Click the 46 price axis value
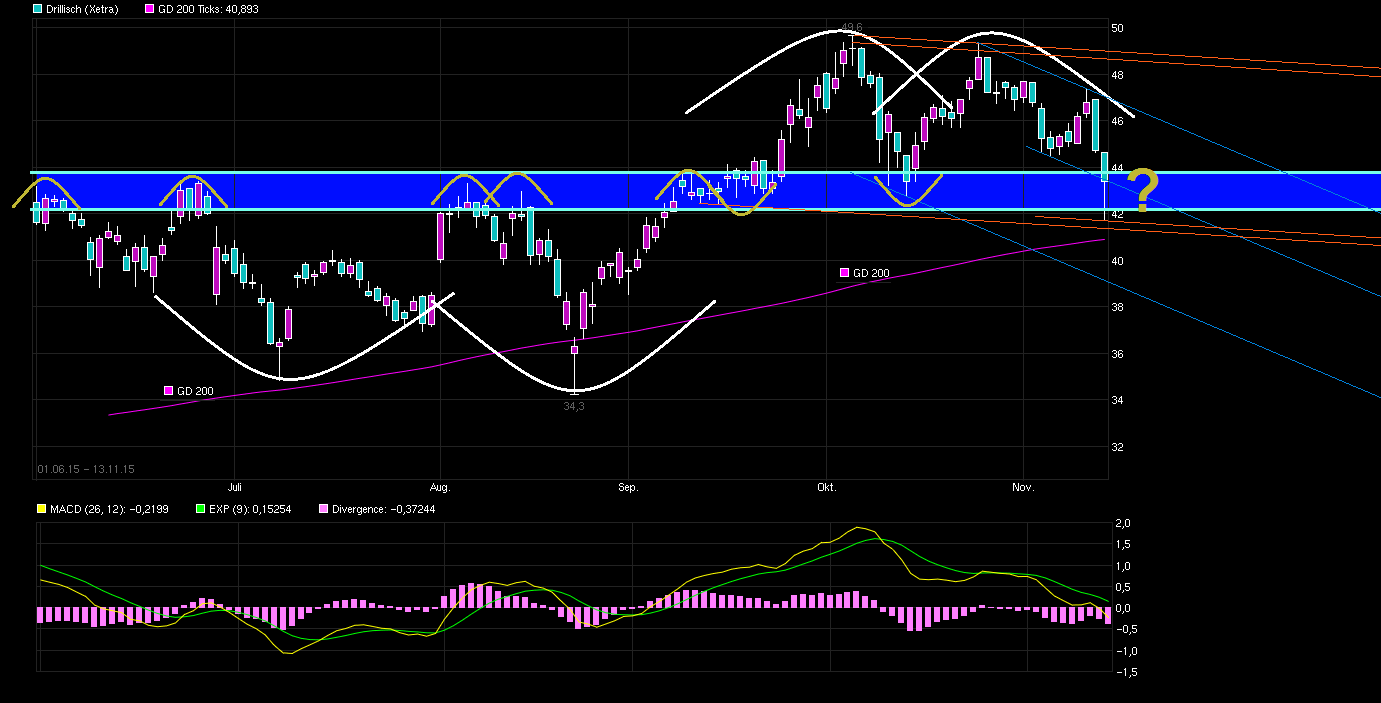1381x703 pixels. 1117,121
